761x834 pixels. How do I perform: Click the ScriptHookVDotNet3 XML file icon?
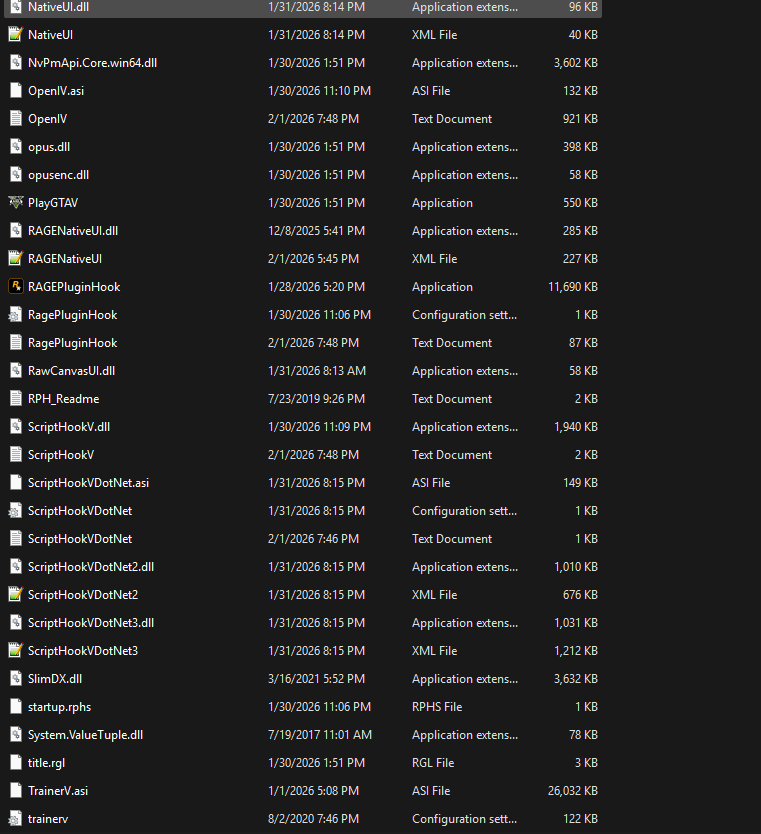[x=15, y=651]
